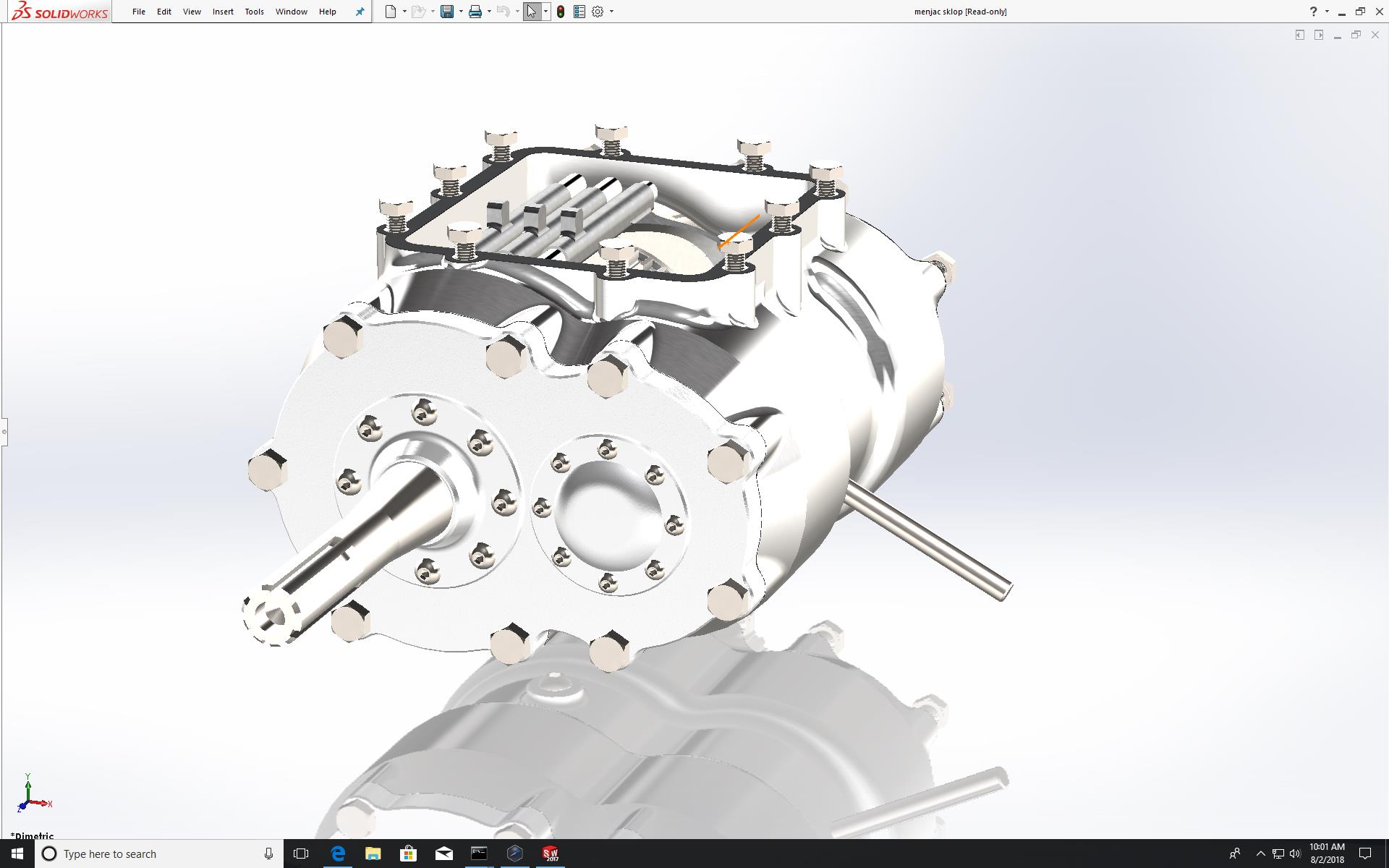Expand the Print dropdown arrow

click(489, 12)
